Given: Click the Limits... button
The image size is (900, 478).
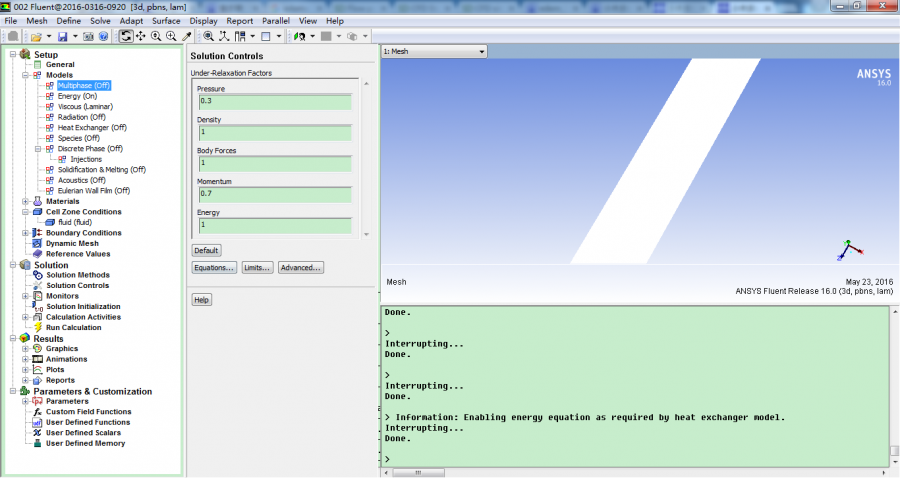Looking at the screenshot, I should [257, 268].
